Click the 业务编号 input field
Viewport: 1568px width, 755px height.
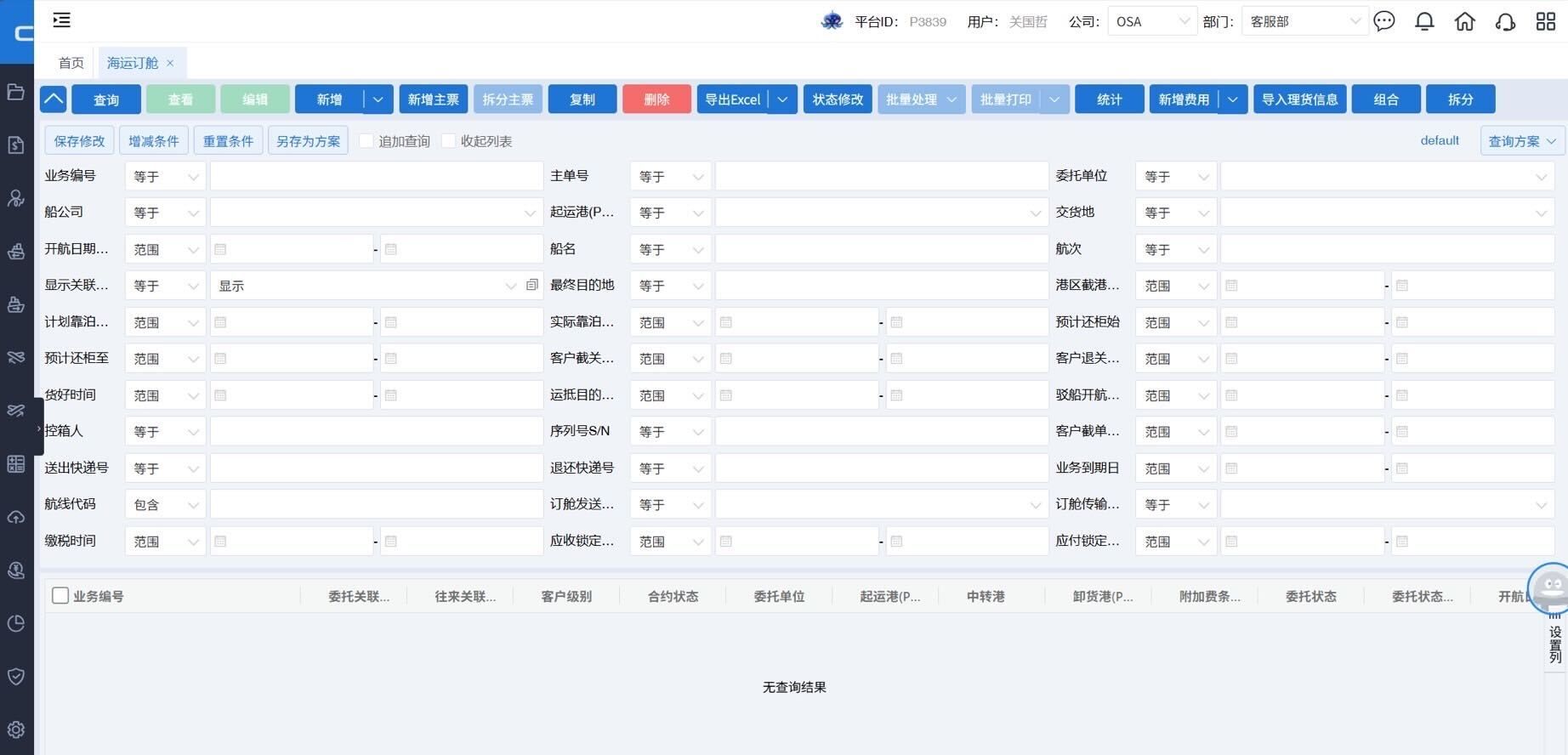tap(377, 176)
